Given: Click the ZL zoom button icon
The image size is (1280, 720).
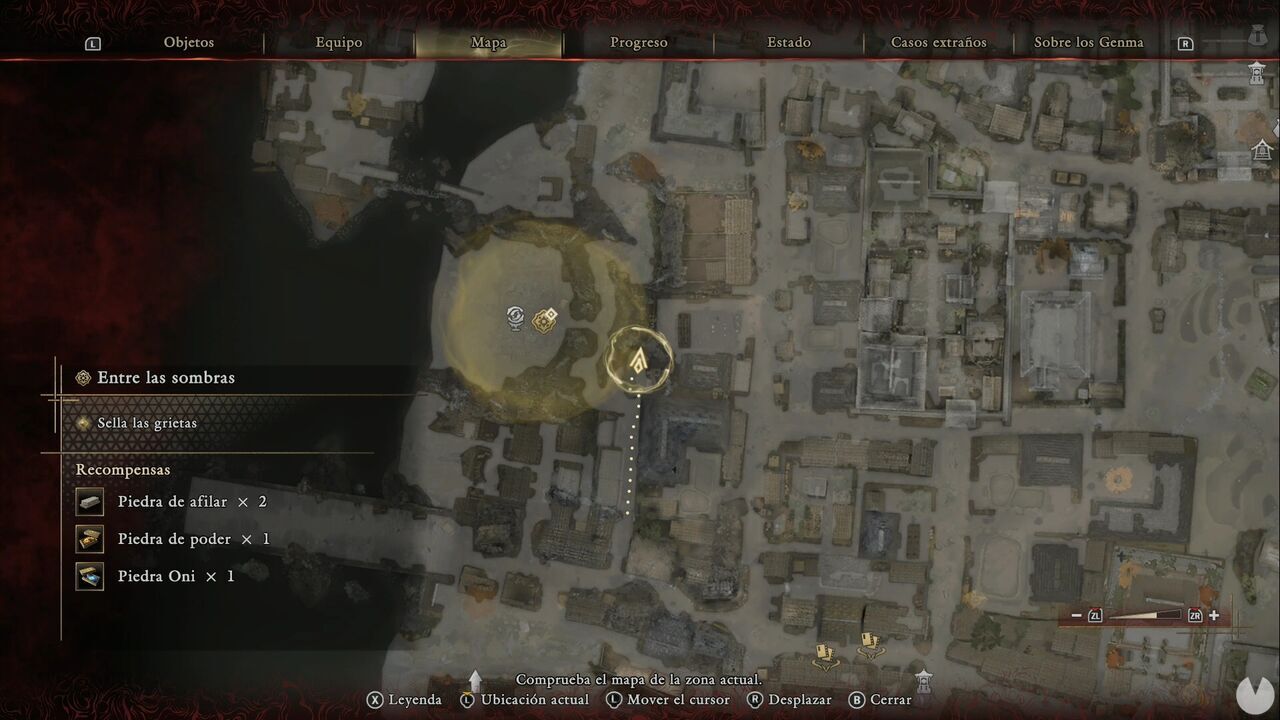Looking at the screenshot, I should (1095, 616).
